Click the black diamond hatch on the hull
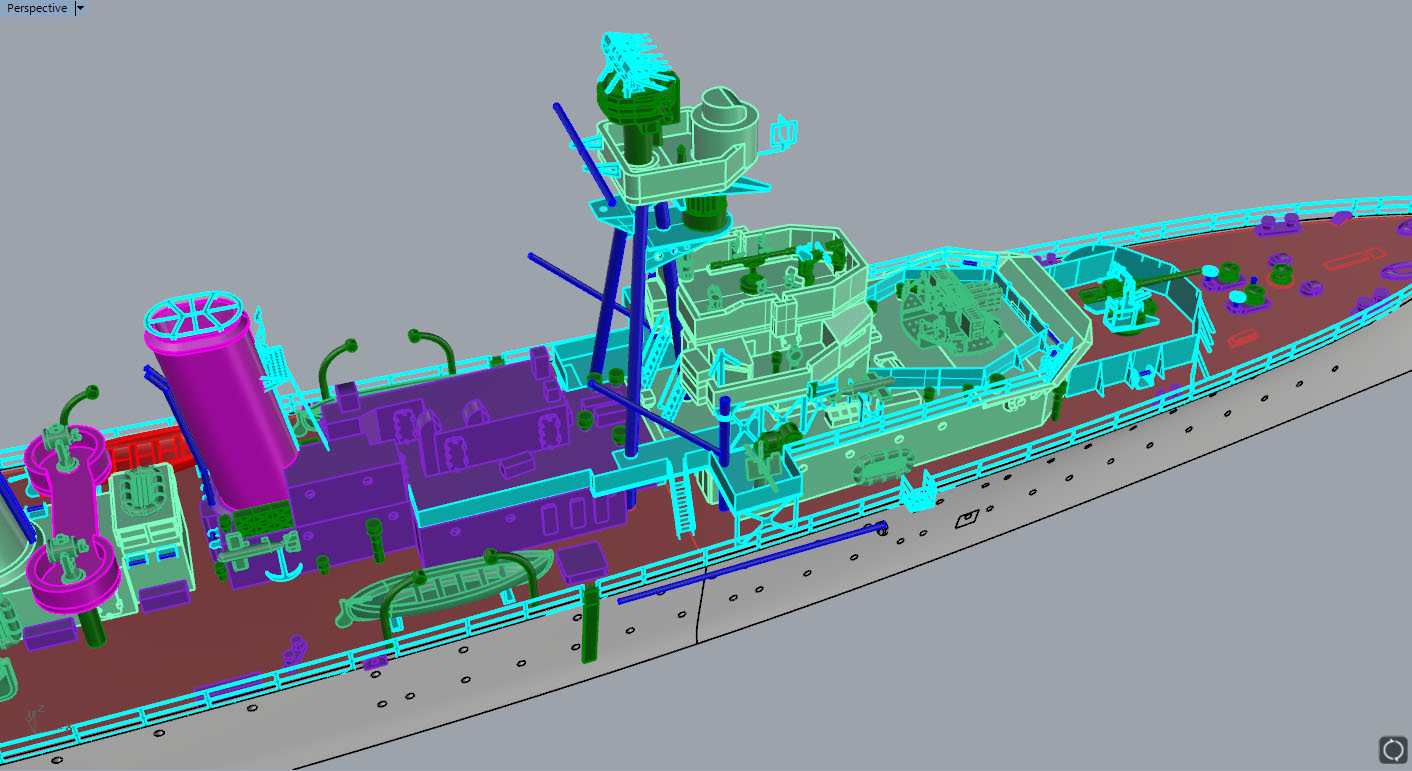 (x=966, y=519)
